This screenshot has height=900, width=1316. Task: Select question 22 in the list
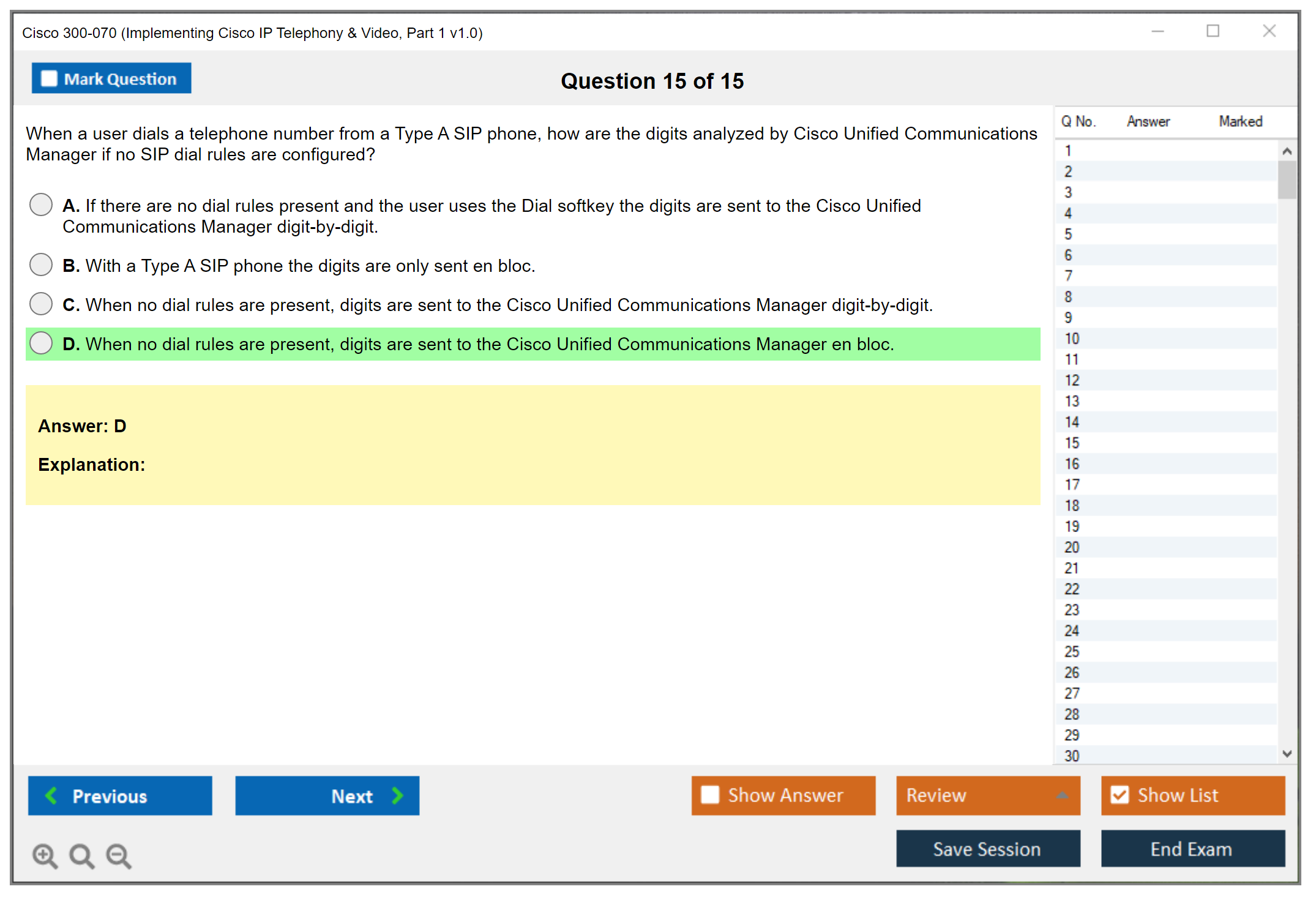click(x=1072, y=589)
